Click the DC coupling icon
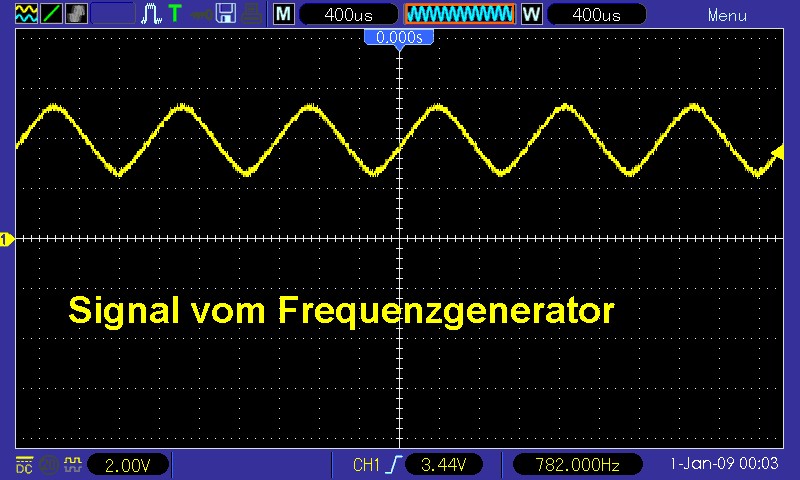This screenshot has width=800, height=480. click(x=24, y=465)
